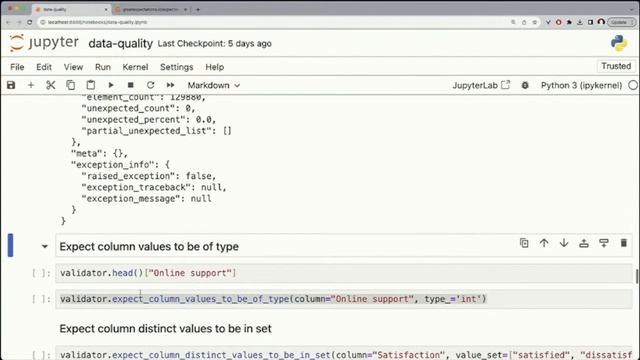Click the "partial_unexpected_list": [] output line
640x360 pixels.
pyautogui.click(x=157, y=131)
